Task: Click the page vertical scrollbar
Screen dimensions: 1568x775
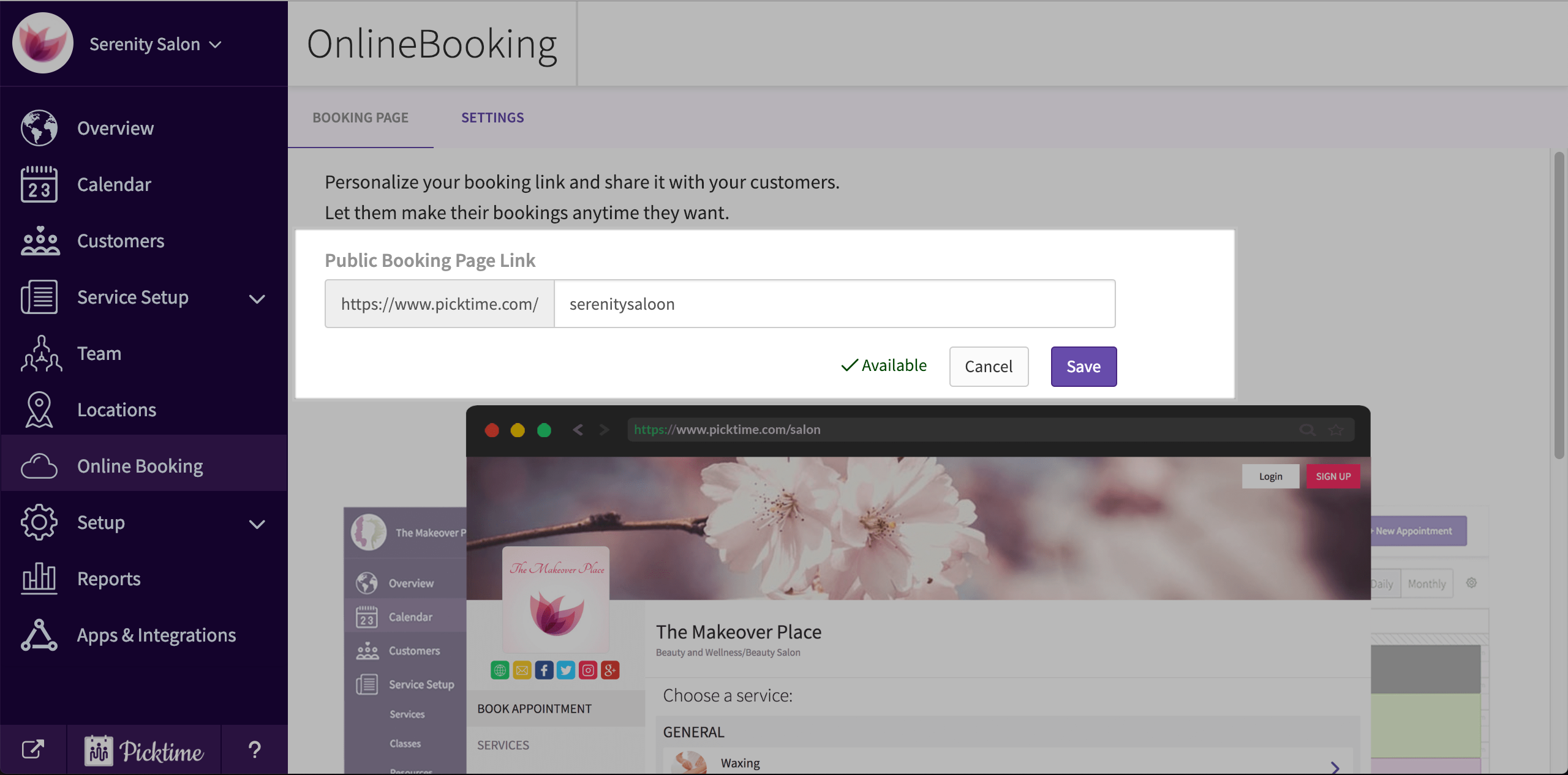Action: point(1558,306)
